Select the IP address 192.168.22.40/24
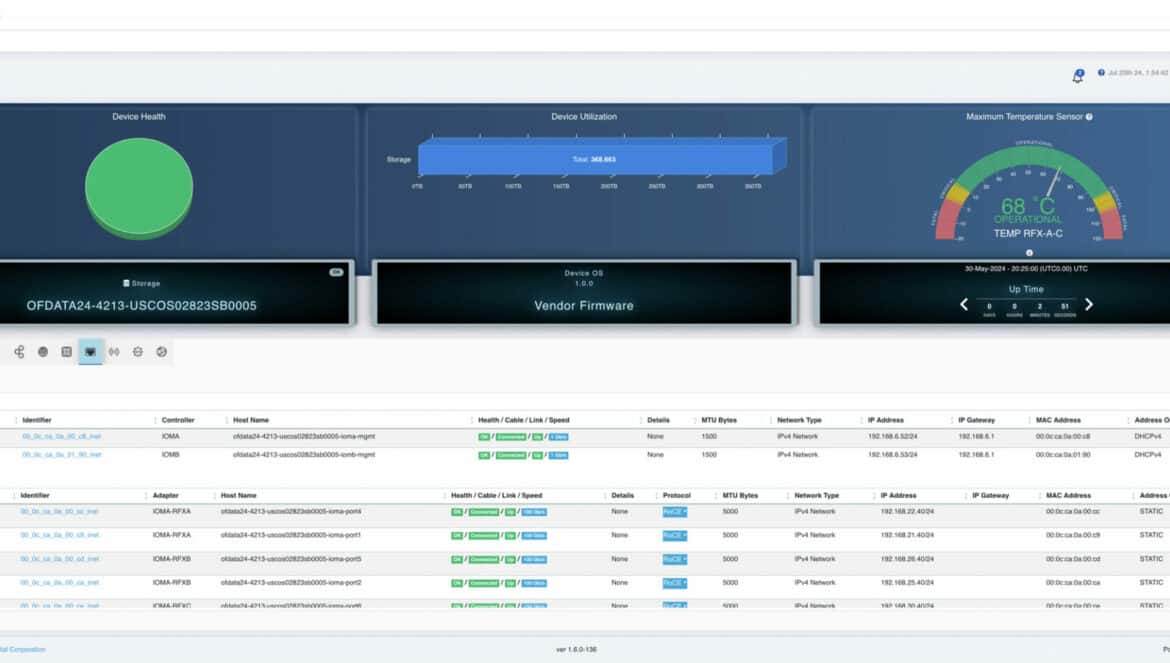 click(907, 512)
